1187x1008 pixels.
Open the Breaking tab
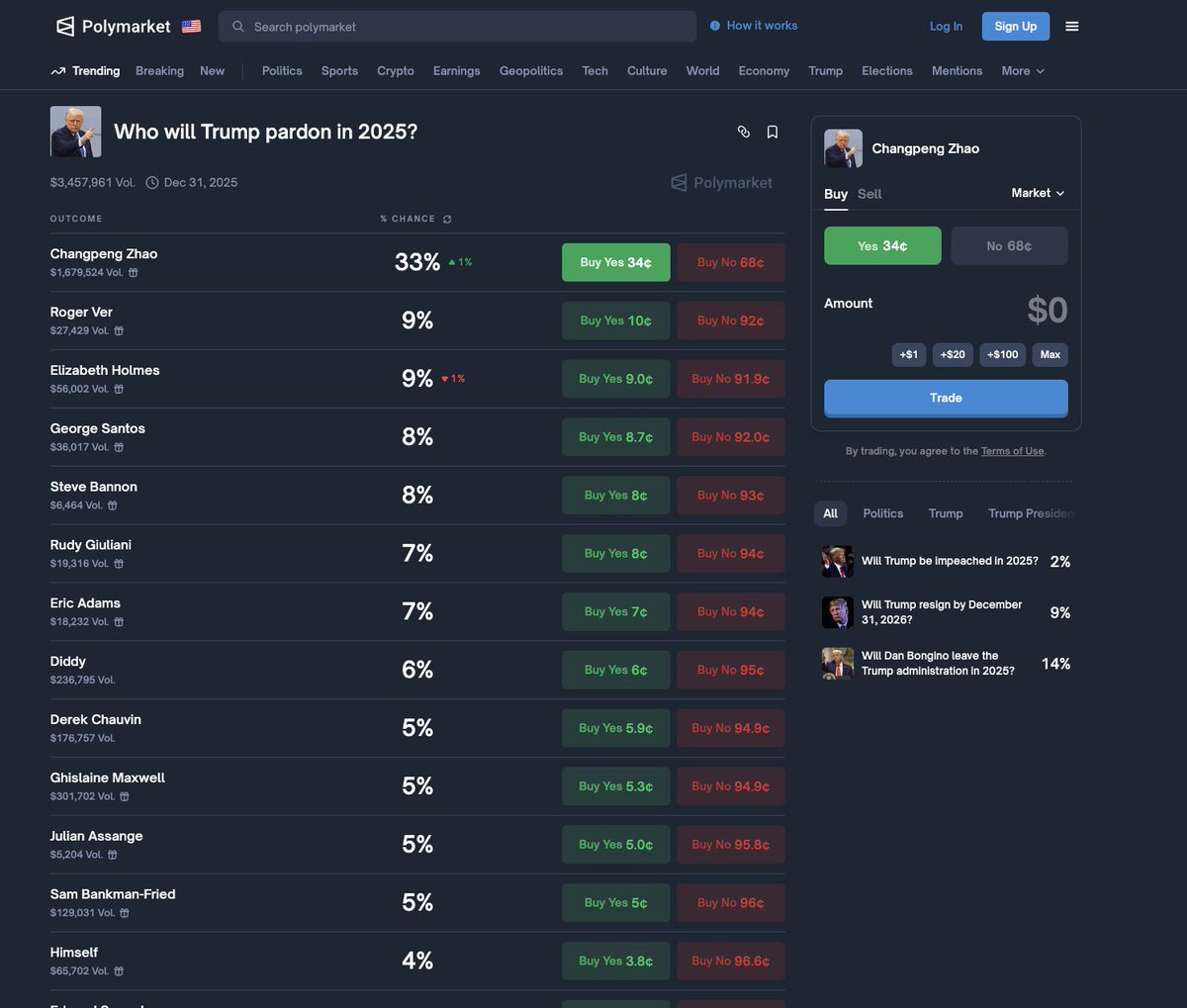tap(159, 71)
